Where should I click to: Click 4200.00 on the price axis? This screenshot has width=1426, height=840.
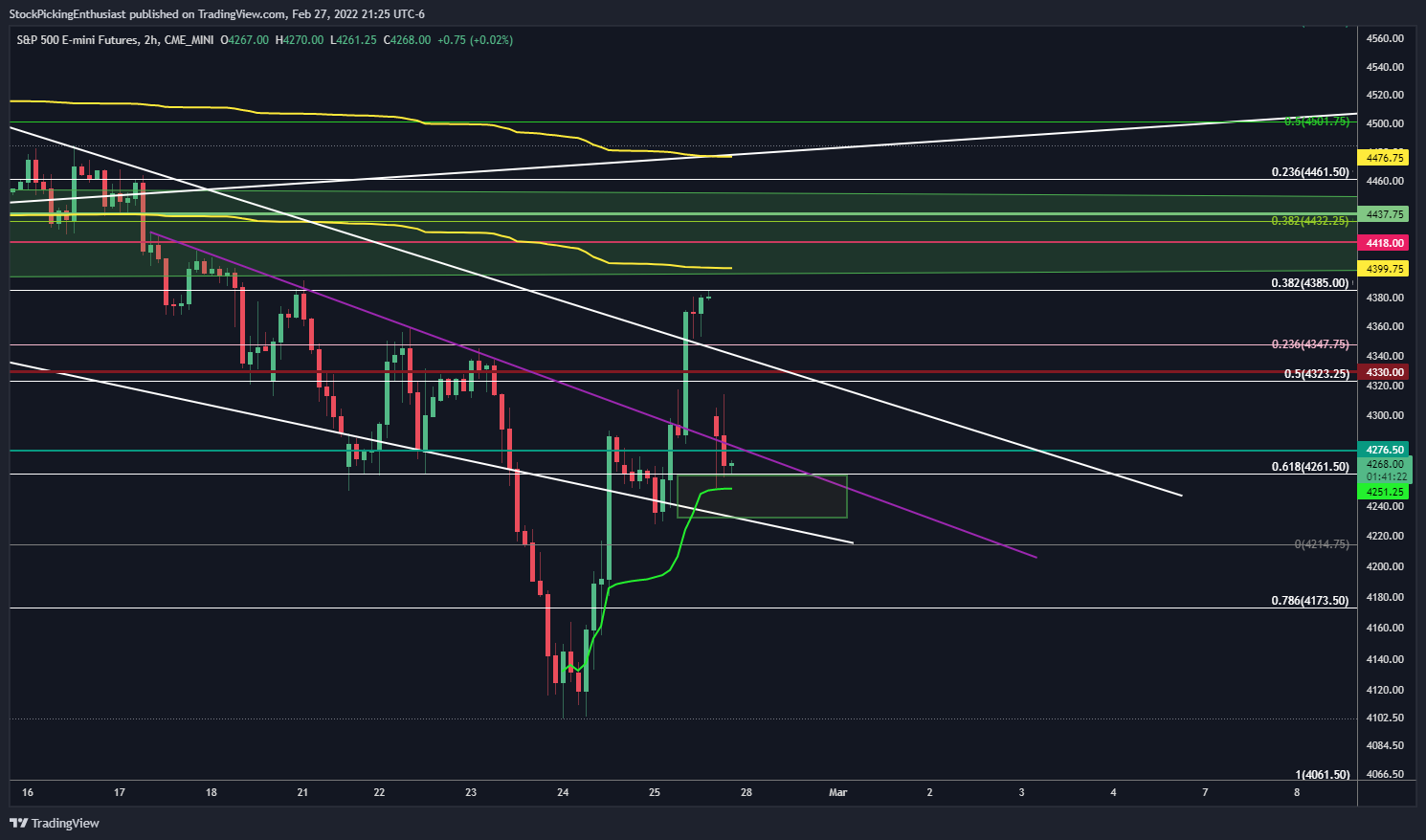[x=1385, y=566]
